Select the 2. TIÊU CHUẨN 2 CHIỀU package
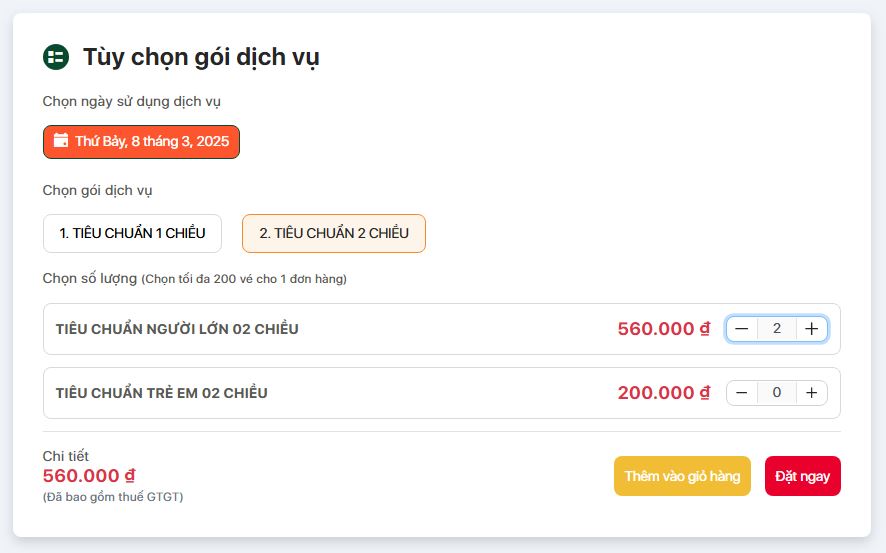 coord(333,233)
